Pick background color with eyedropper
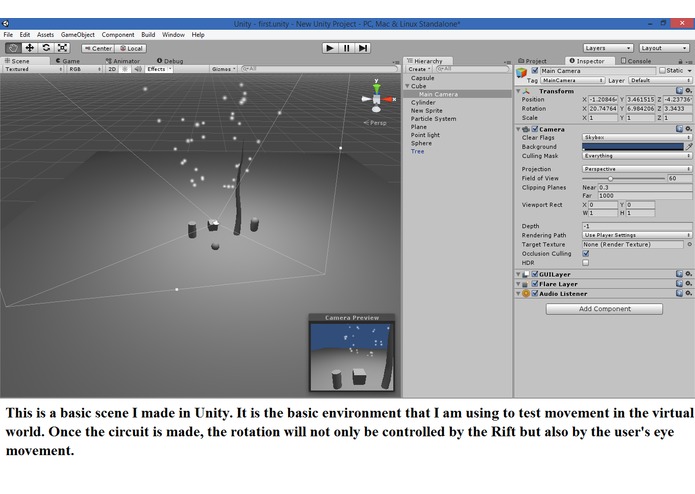This screenshot has height=494, width=695. click(x=689, y=147)
